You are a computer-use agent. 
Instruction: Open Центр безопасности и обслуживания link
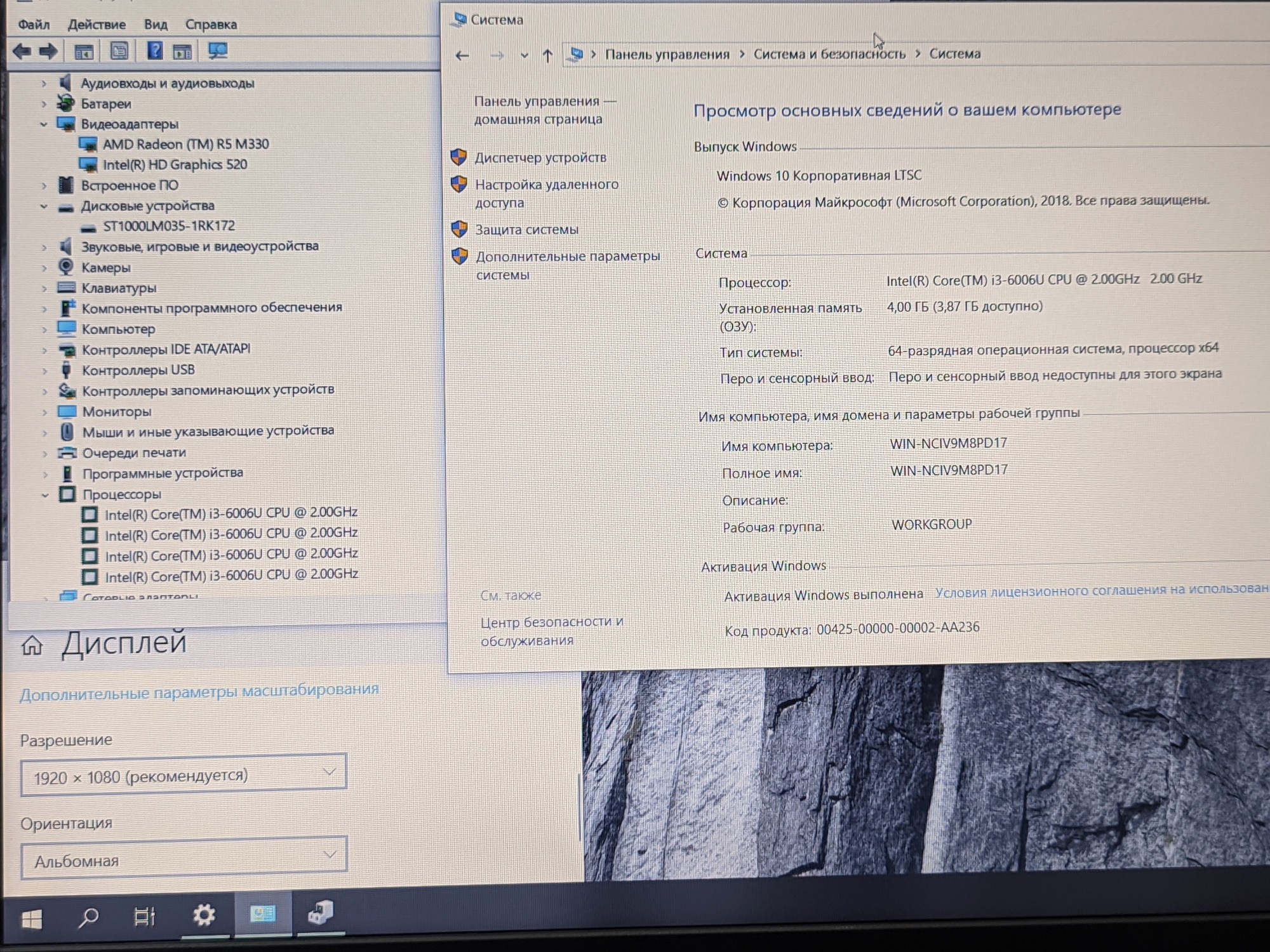(x=551, y=631)
